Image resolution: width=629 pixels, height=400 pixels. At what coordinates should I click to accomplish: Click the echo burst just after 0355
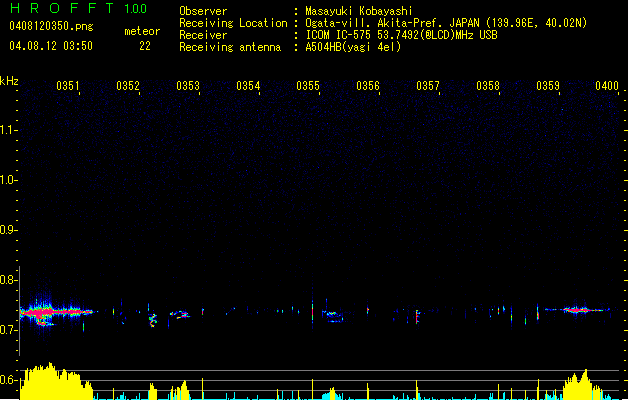[333, 316]
